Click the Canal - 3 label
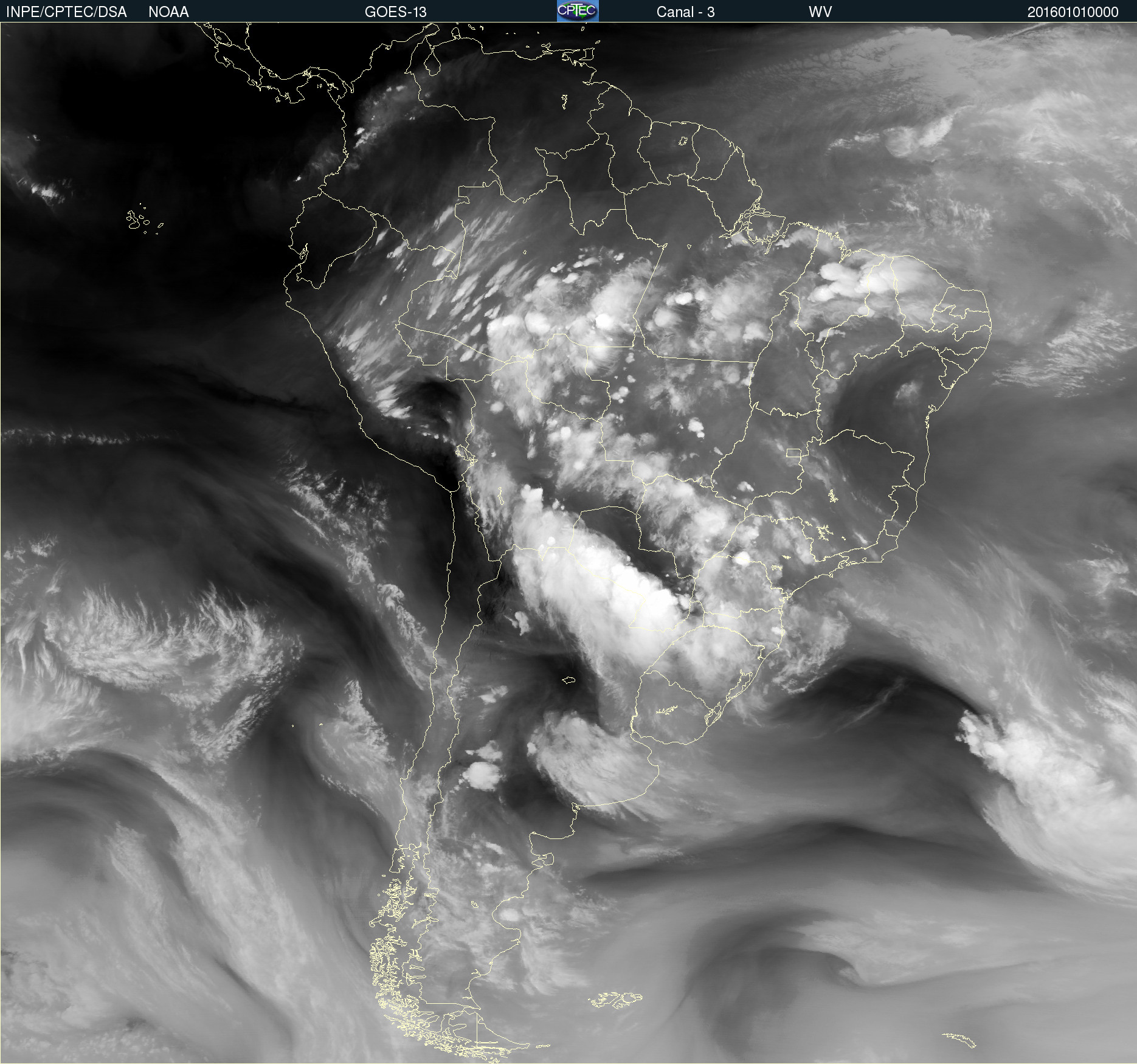 point(685,12)
